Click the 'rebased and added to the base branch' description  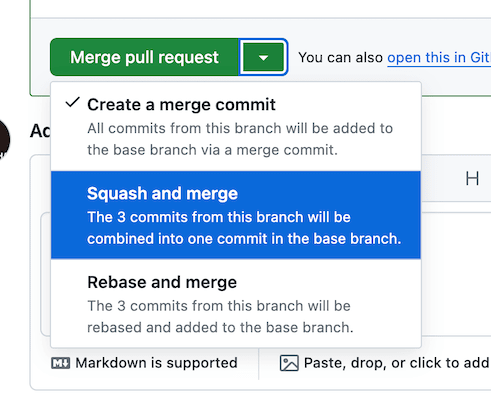coord(220,316)
